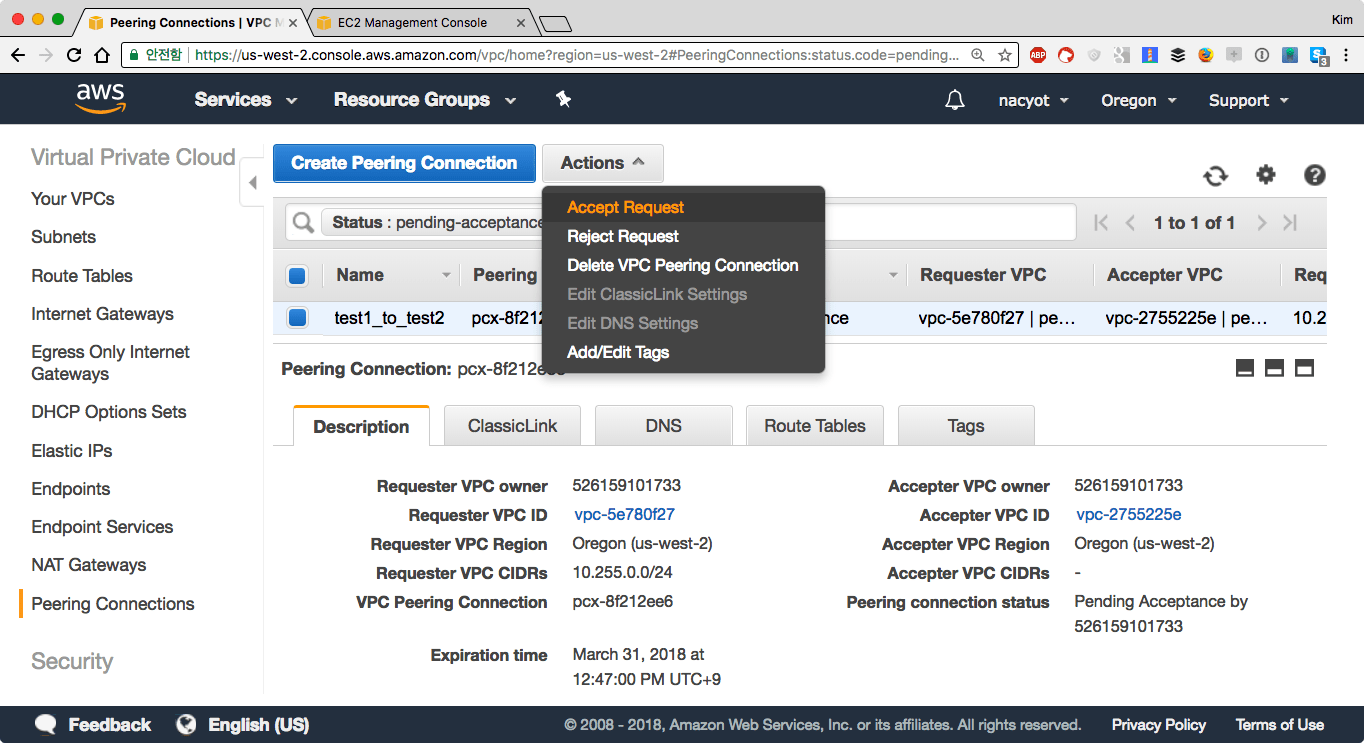Click the pin shortcut icon in header
The image size is (1364, 743).
[563, 99]
